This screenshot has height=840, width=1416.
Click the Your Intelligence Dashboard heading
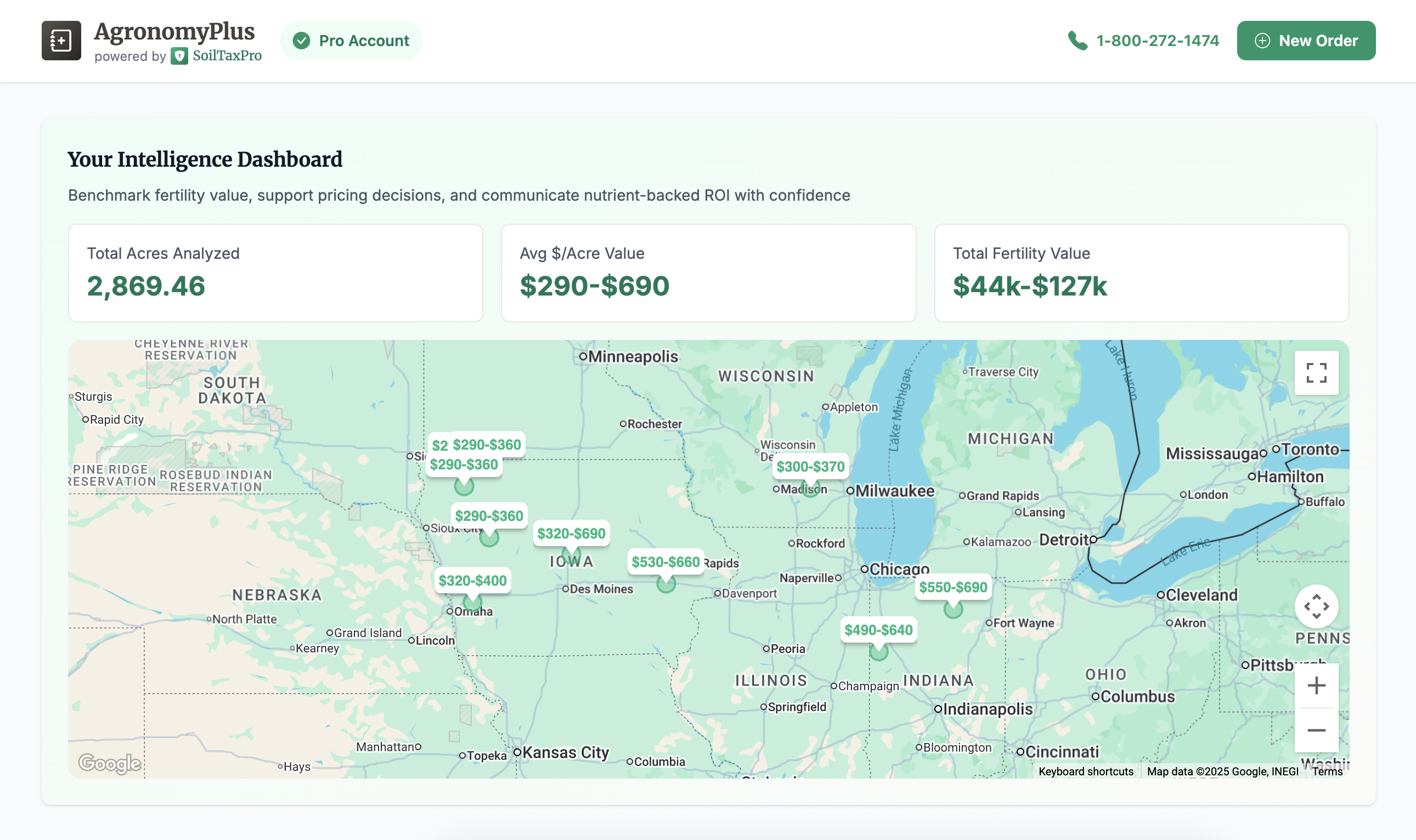point(205,160)
